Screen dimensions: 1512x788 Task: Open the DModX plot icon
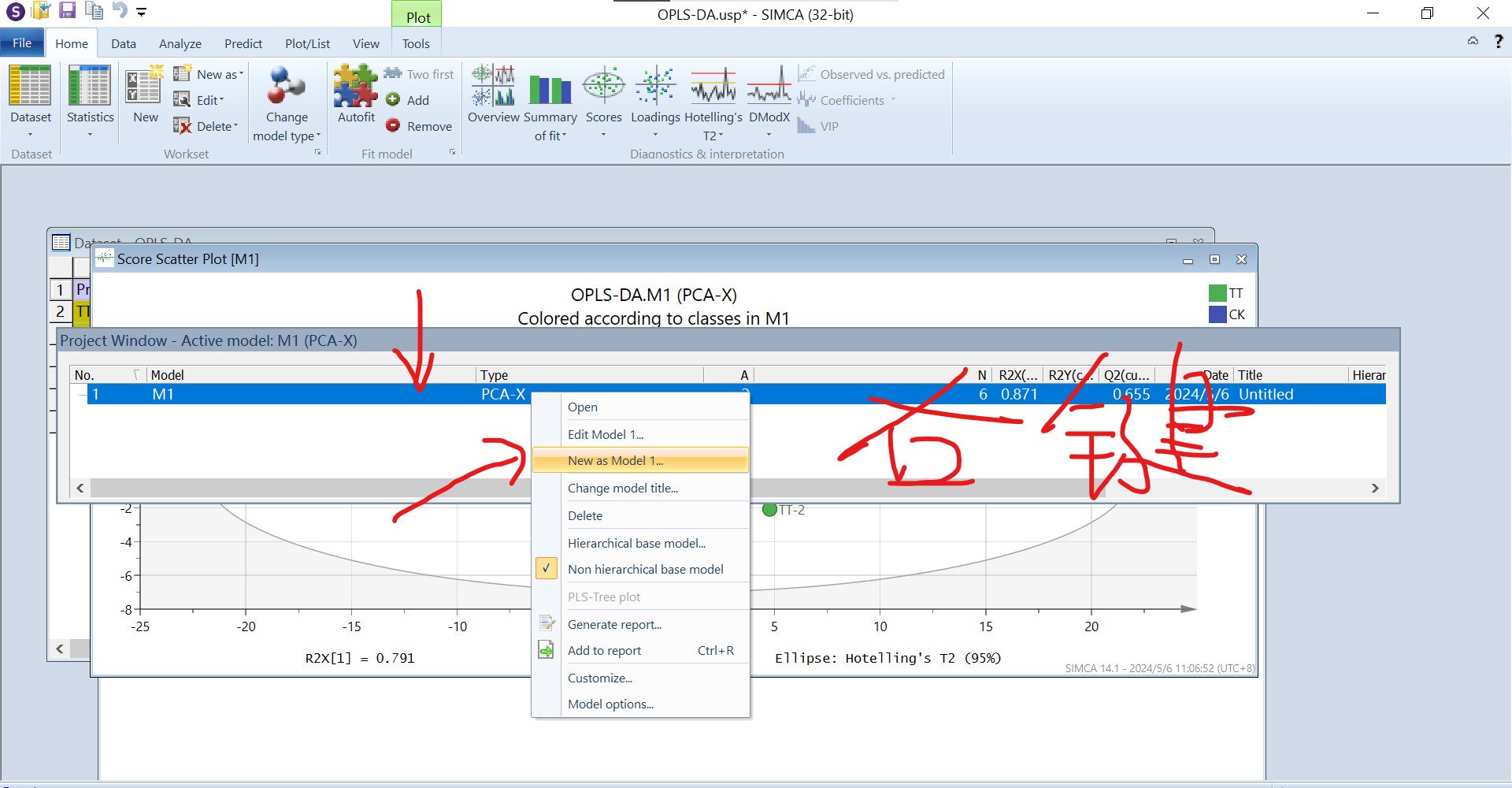pos(769,87)
